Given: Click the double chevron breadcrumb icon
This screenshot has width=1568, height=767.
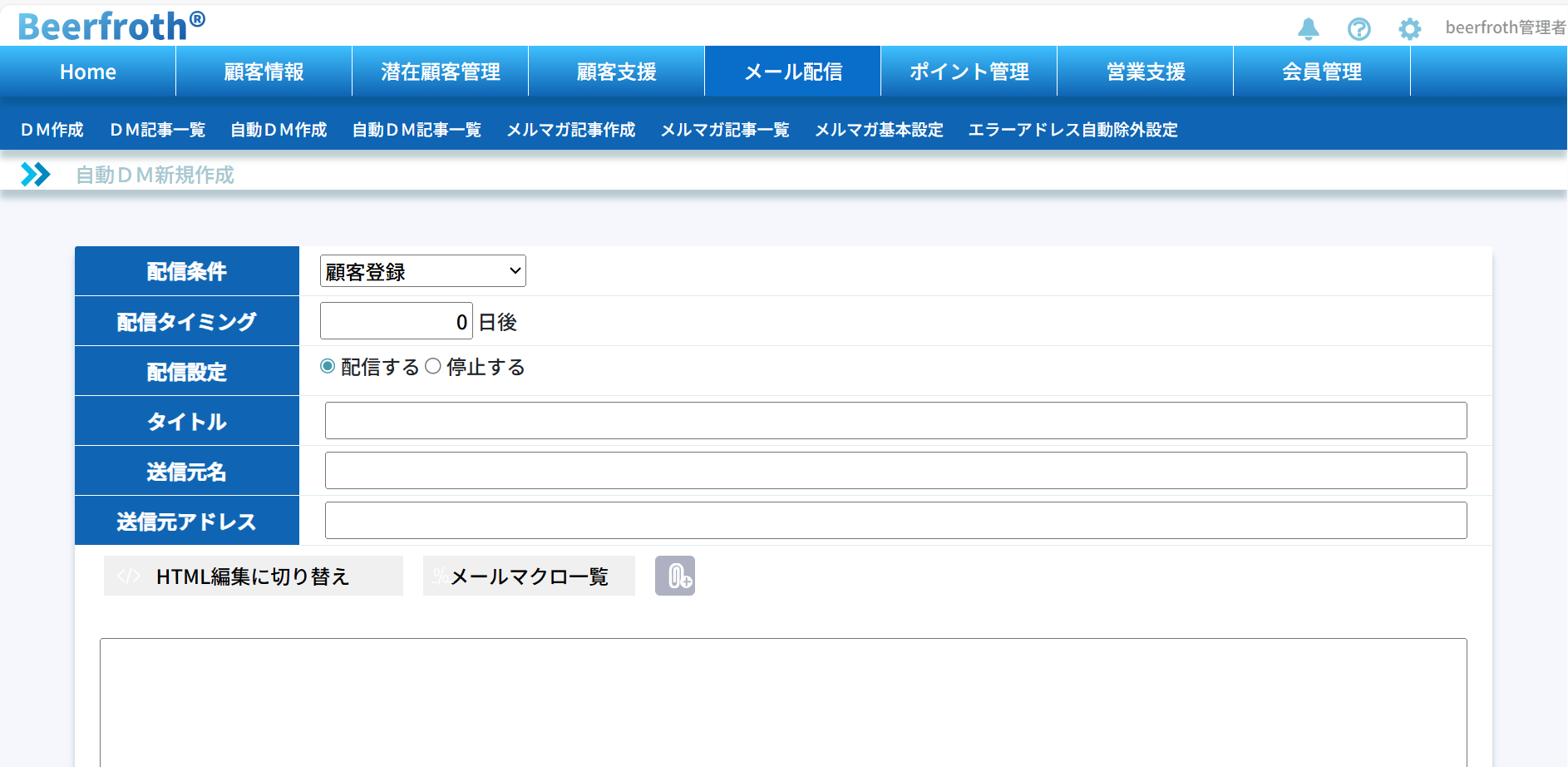Looking at the screenshot, I should click(x=35, y=175).
